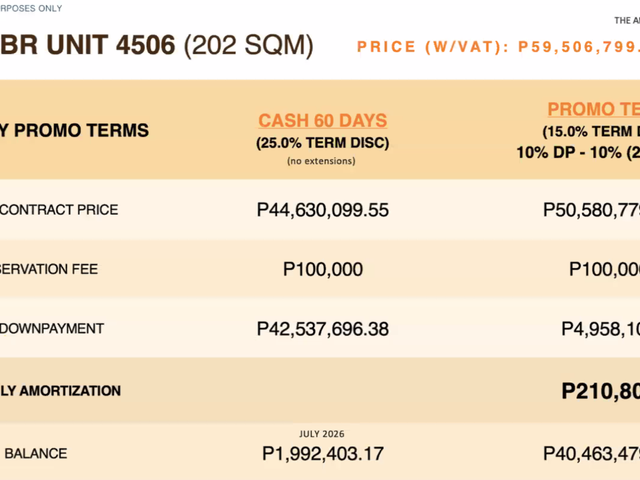
Task: Click the (no extensions) note
Action: click(x=321, y=161)
